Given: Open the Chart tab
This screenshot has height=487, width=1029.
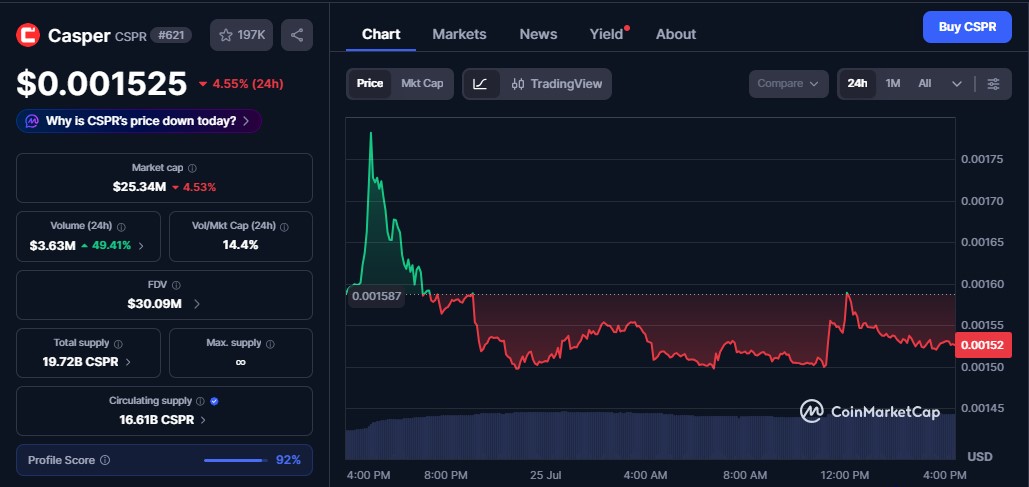Looking at the screenshot, I should tap(381, 34).
